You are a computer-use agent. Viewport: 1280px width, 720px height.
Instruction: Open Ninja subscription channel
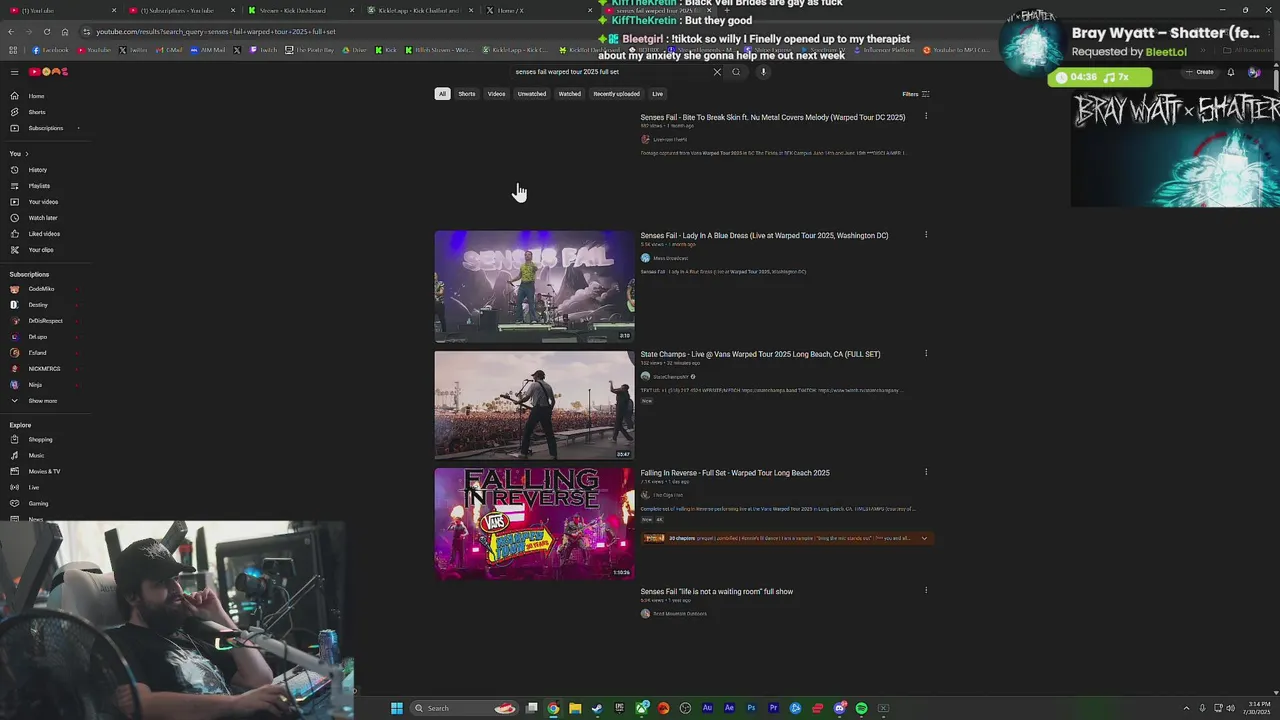(x=45, y=385)
